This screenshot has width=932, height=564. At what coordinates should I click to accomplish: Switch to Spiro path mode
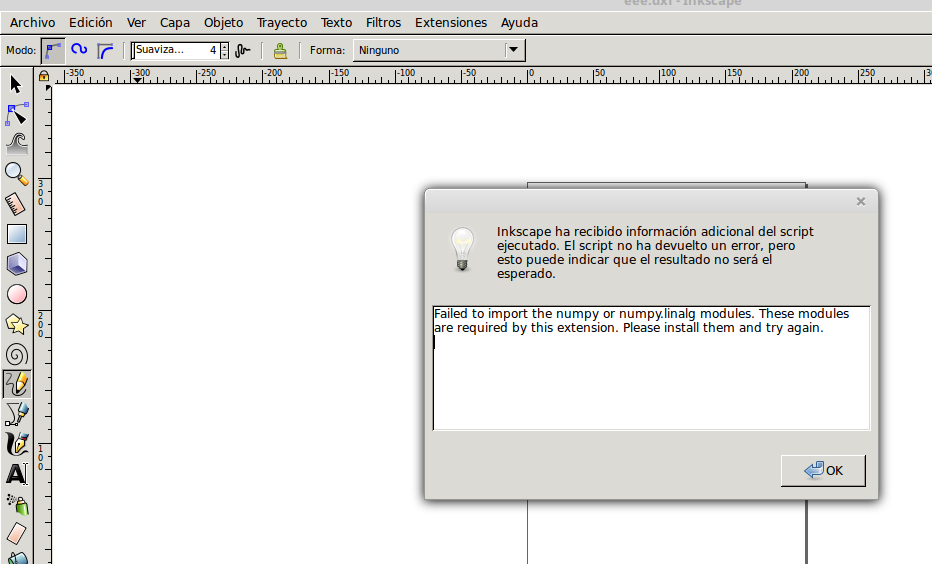tap(79, 50)
